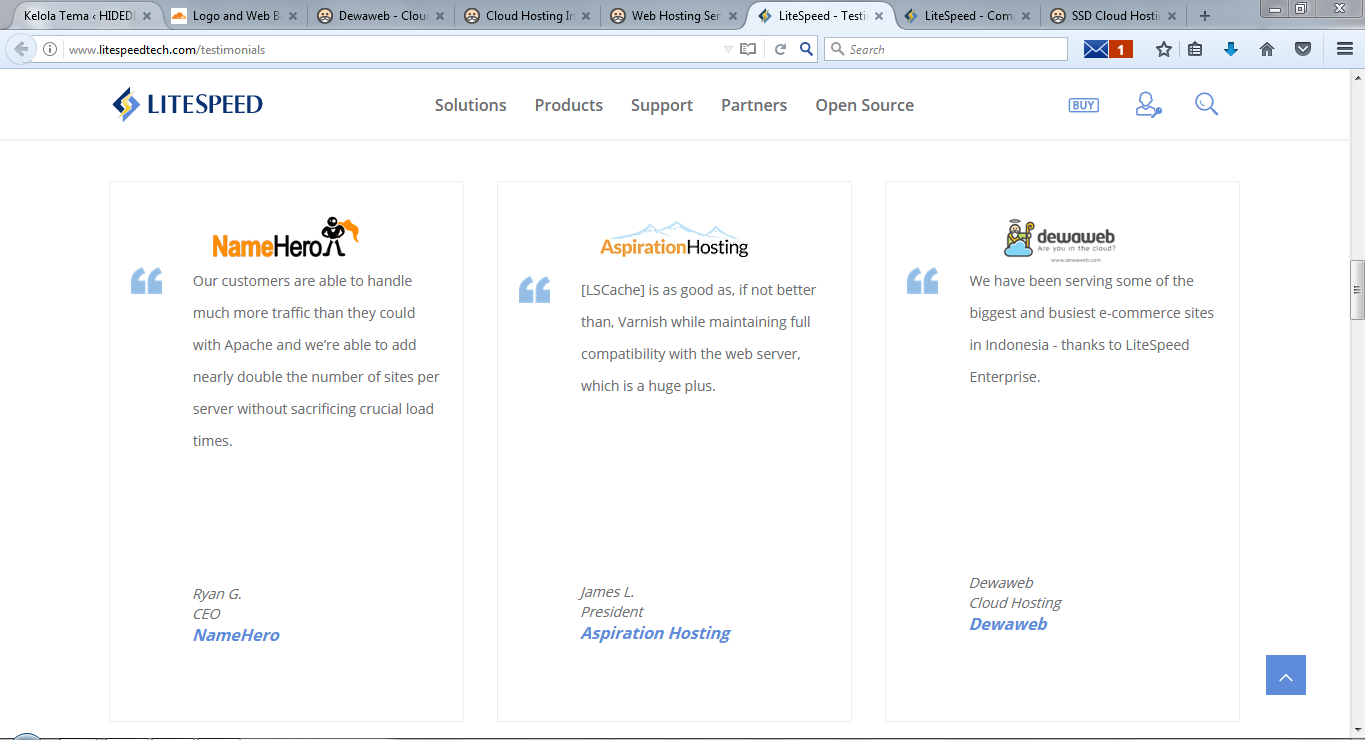Open the Solutions menu
This screenshot has width=1365, height=740.
(x=471, y=105)
